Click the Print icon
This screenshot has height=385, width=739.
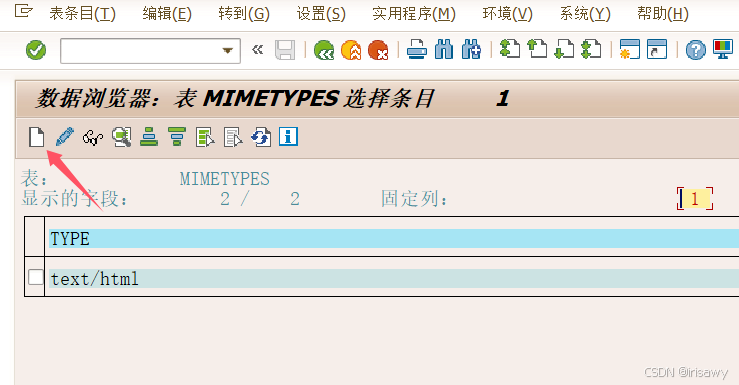(417, 50)
